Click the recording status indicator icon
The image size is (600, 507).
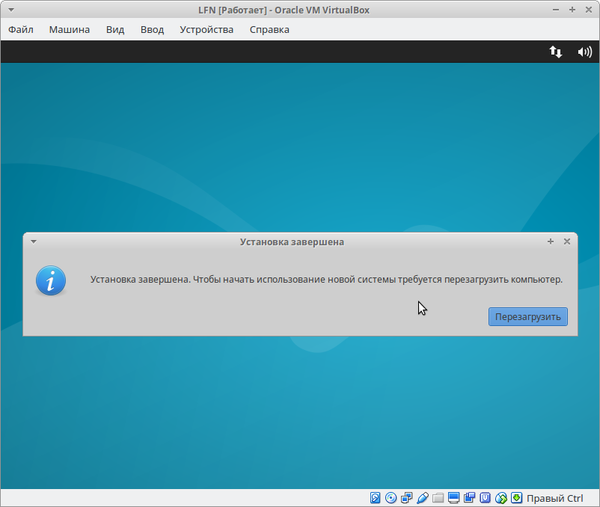coord(470,498)
